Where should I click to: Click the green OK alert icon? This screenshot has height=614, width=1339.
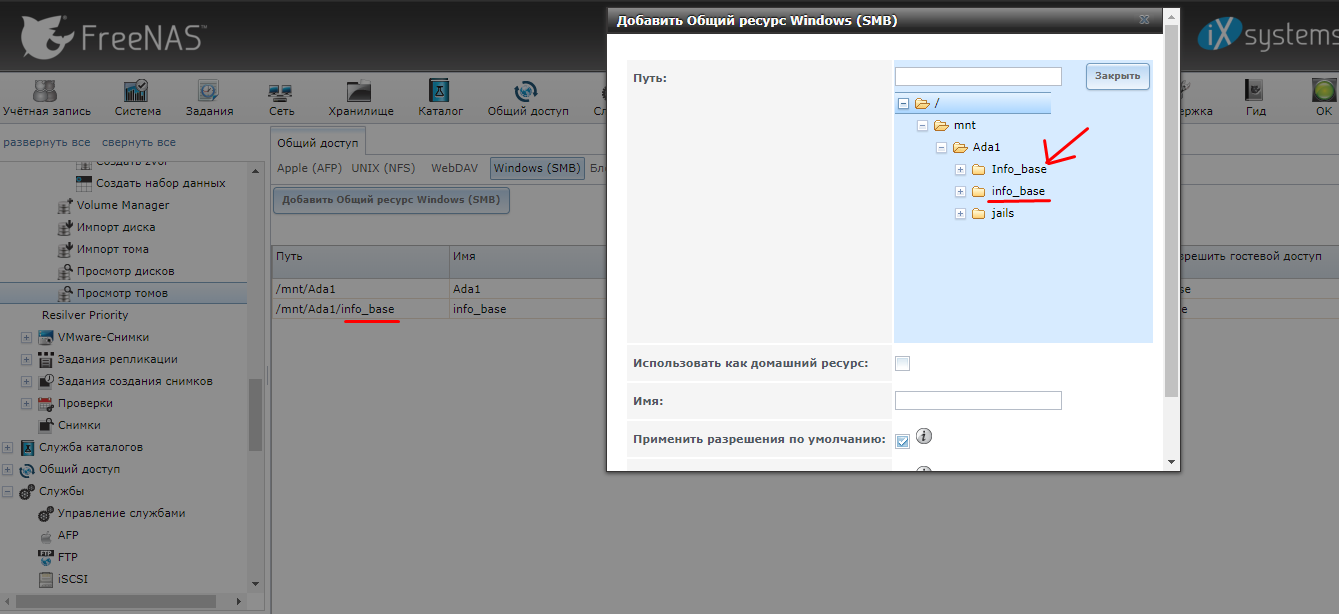[1323, 90]
